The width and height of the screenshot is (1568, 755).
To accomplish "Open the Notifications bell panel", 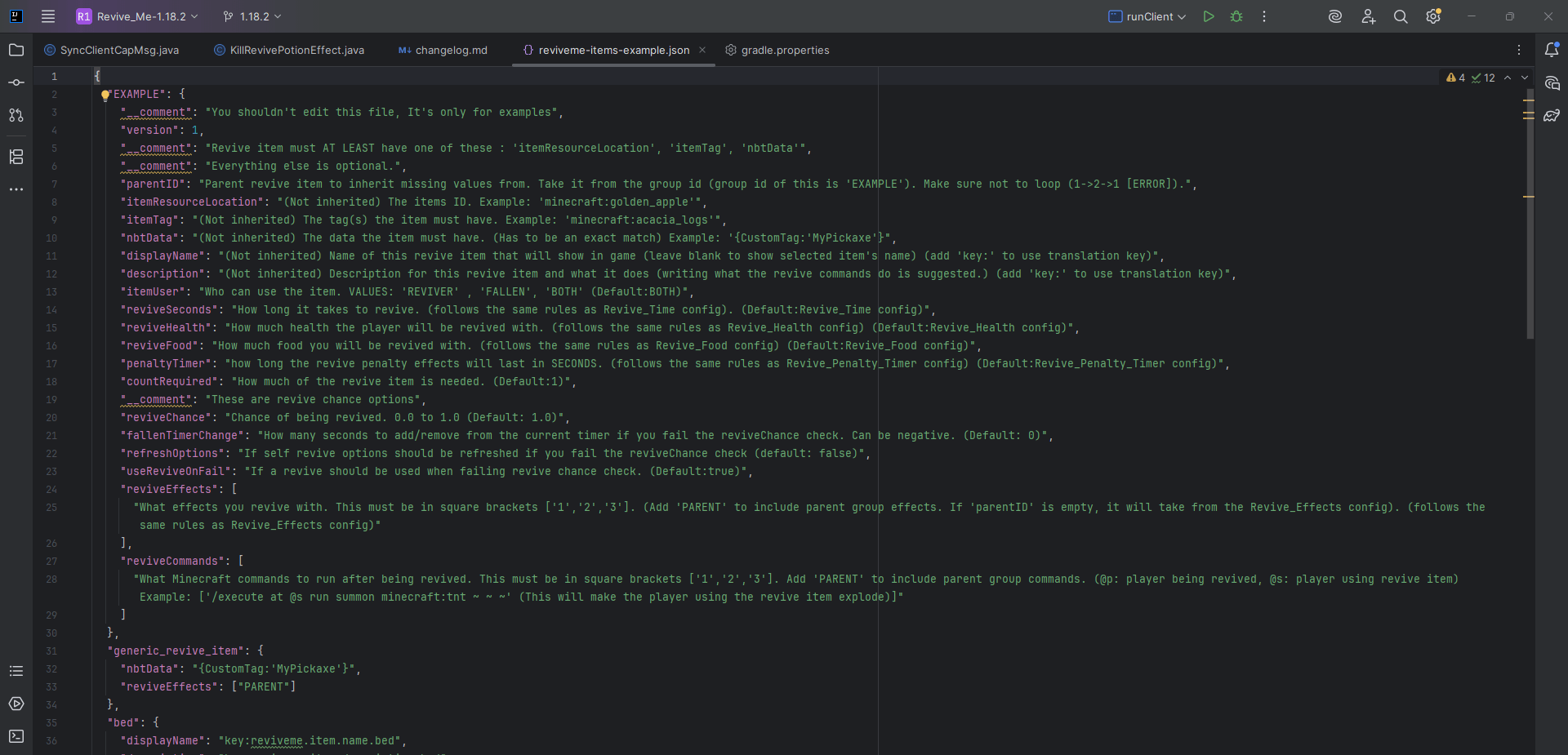I will 1552,51.
